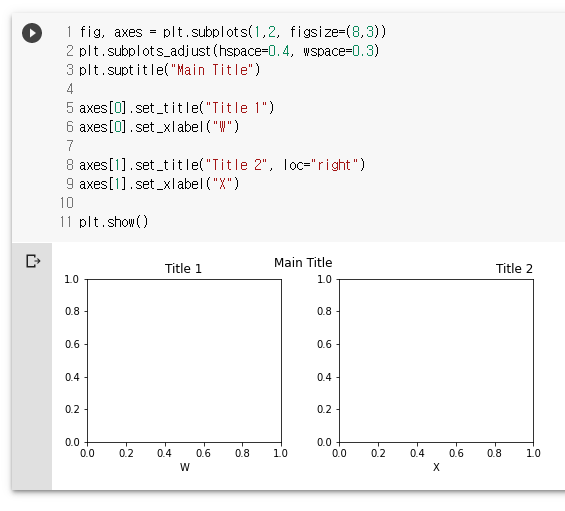Screen dimensions: 565x511
Task: Click the "Main Title" string in code
Action: (x=213, y=70)
